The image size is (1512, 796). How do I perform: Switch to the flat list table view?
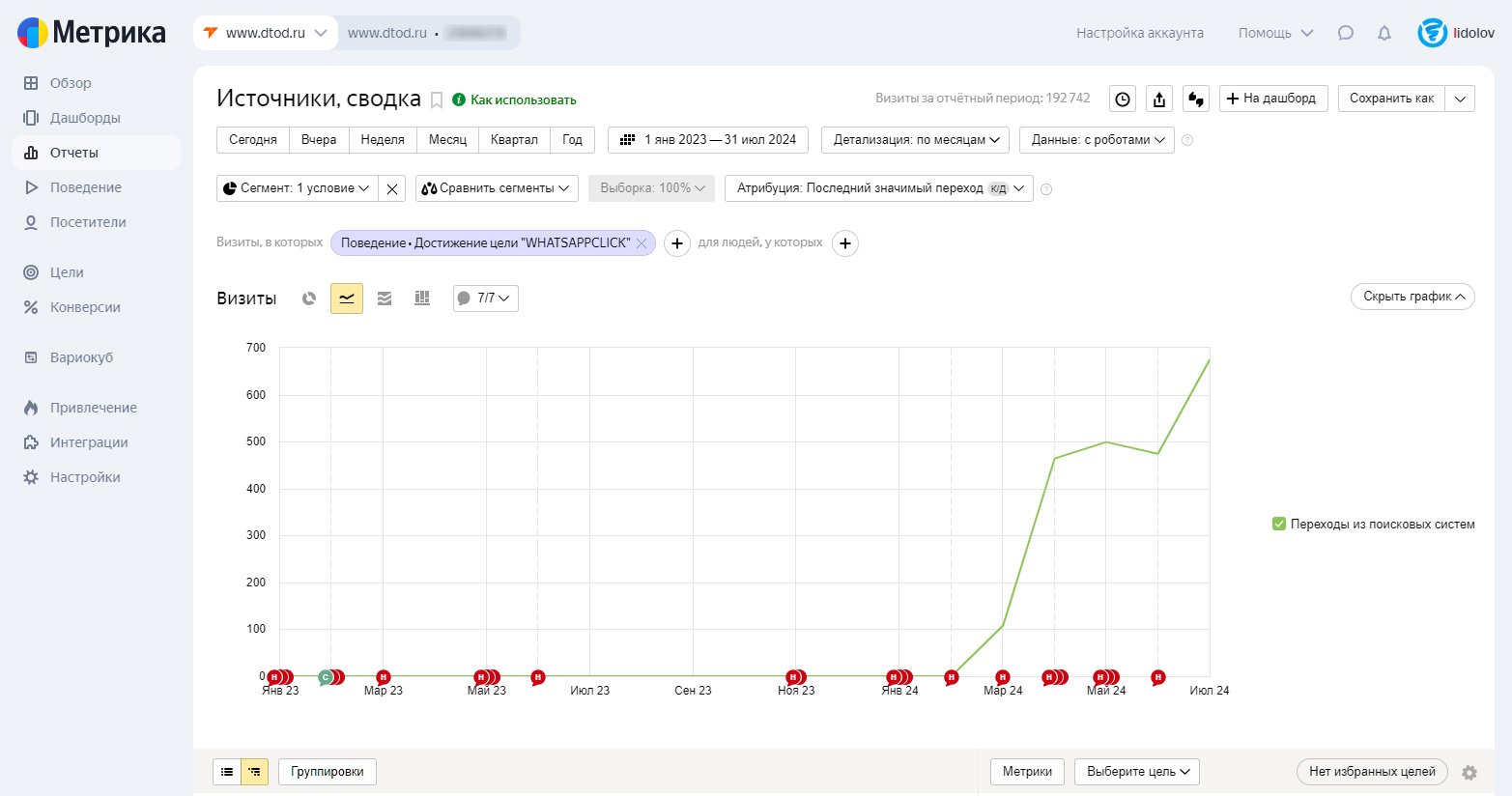[x=227, y=772]
